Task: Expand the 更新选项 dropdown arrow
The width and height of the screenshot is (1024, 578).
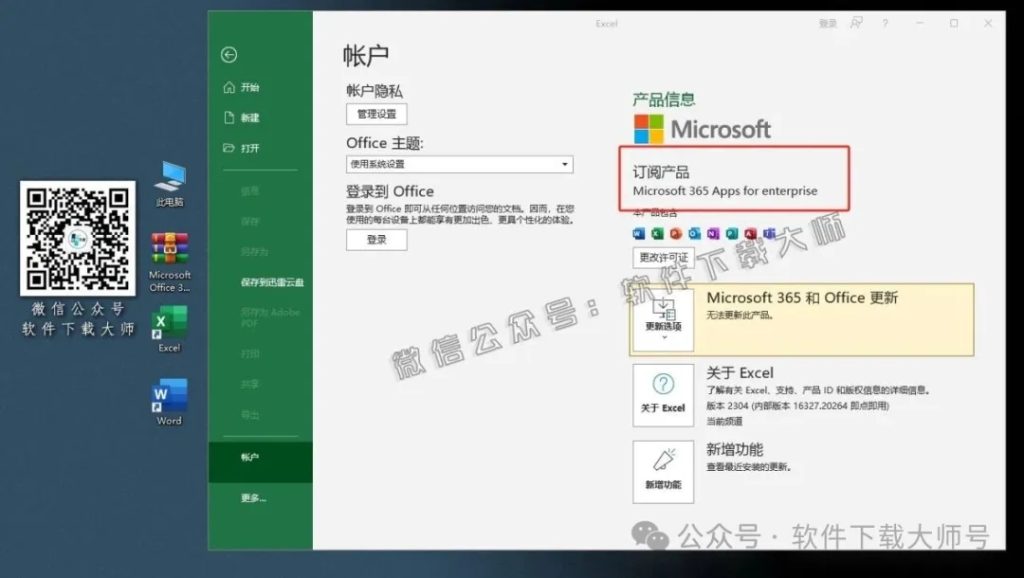Action: [x=663, y=337]
